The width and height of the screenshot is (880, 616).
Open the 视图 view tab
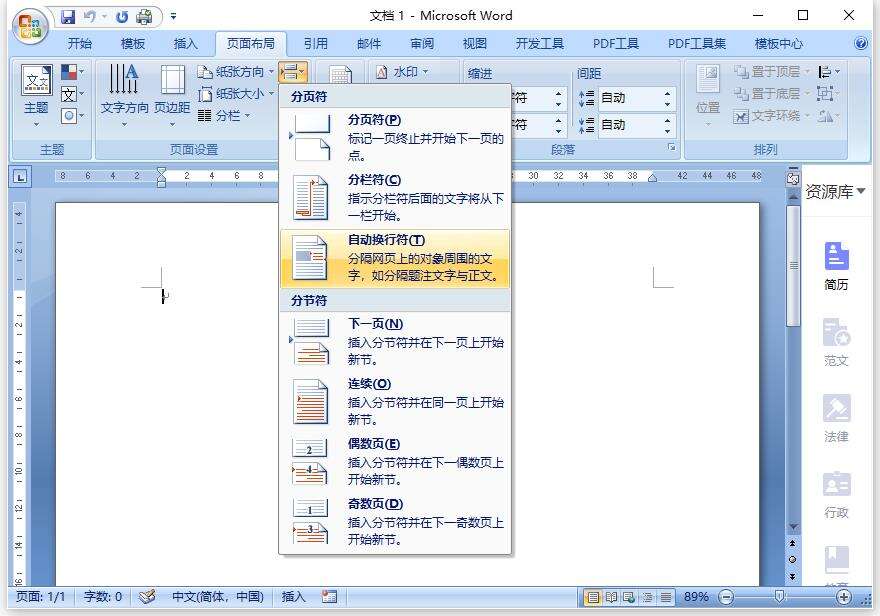pos(474,44)
